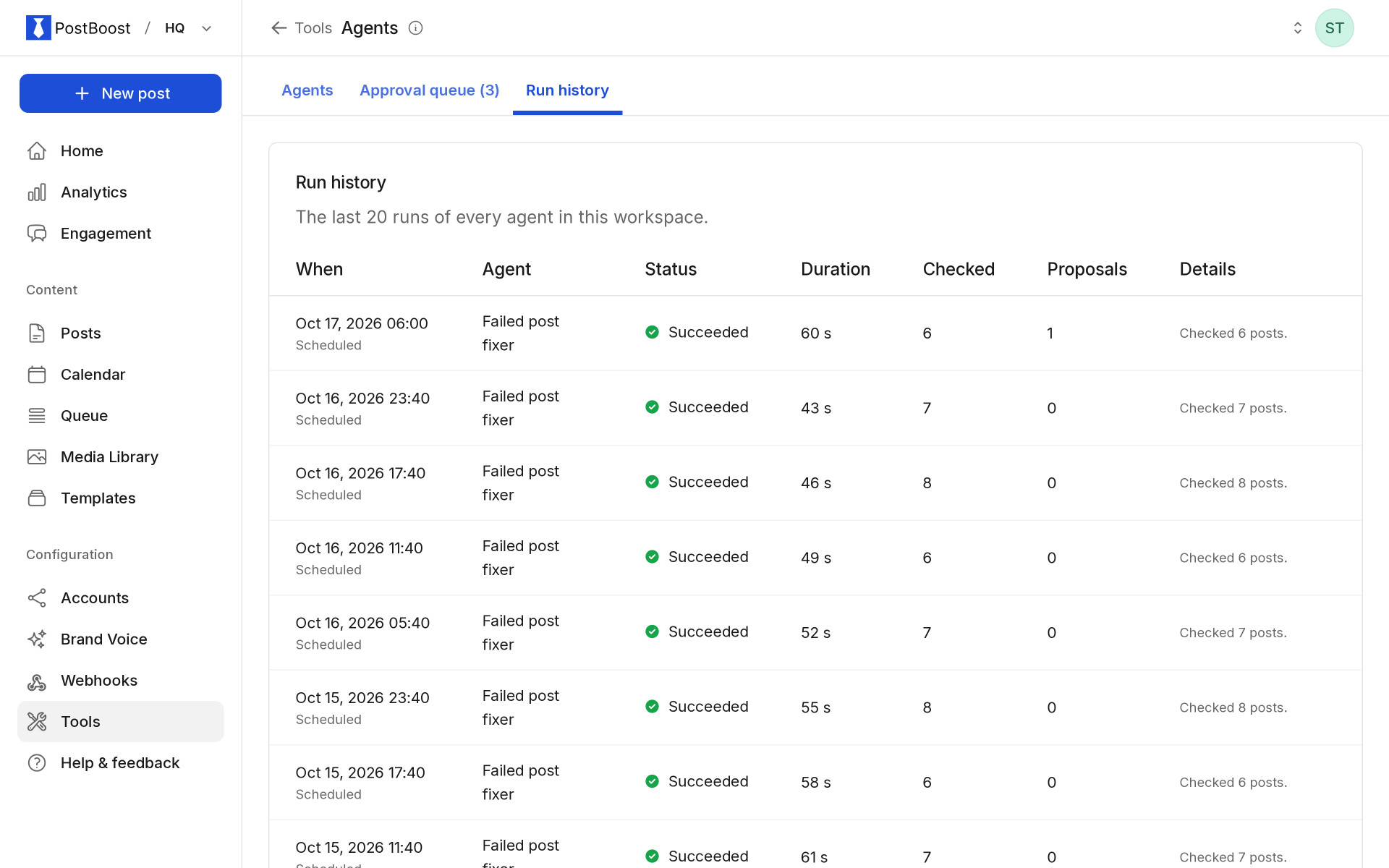This screenshot has width=1389, height=868.
Task: Click the Duration column header
Action: pyautogui.click(x=835, y=269)
